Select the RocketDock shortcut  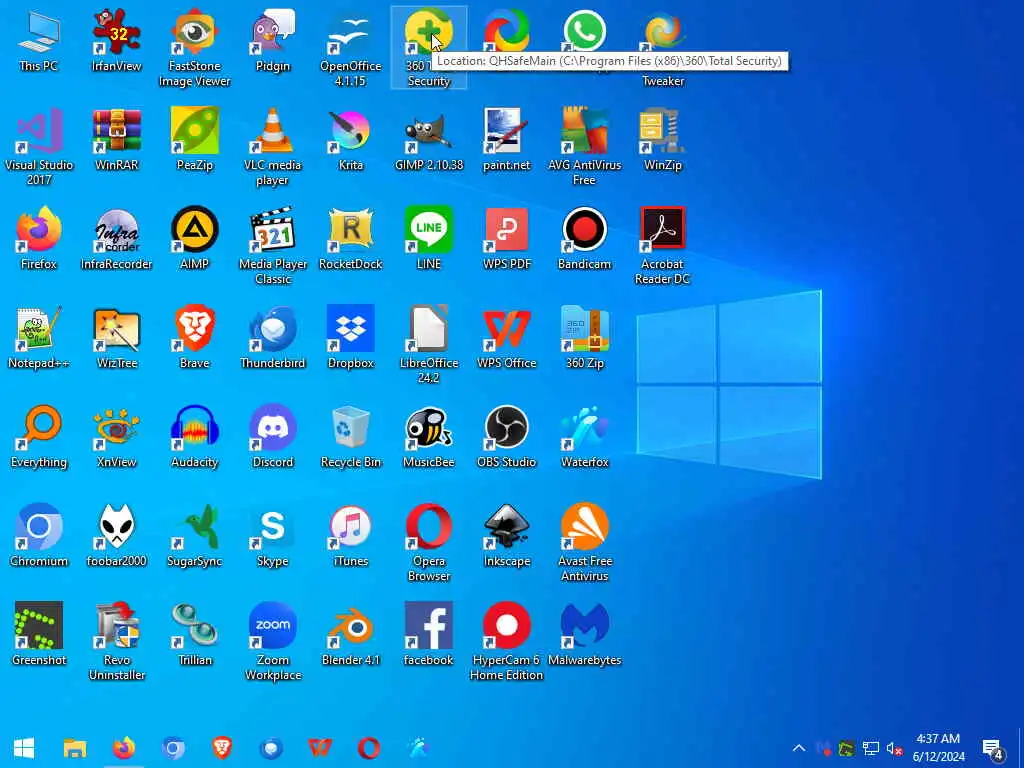point(351,238)
